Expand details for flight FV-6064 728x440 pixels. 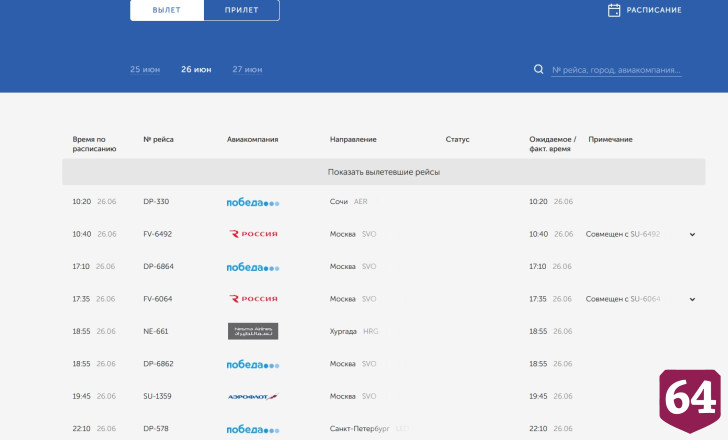click(692, 299)
